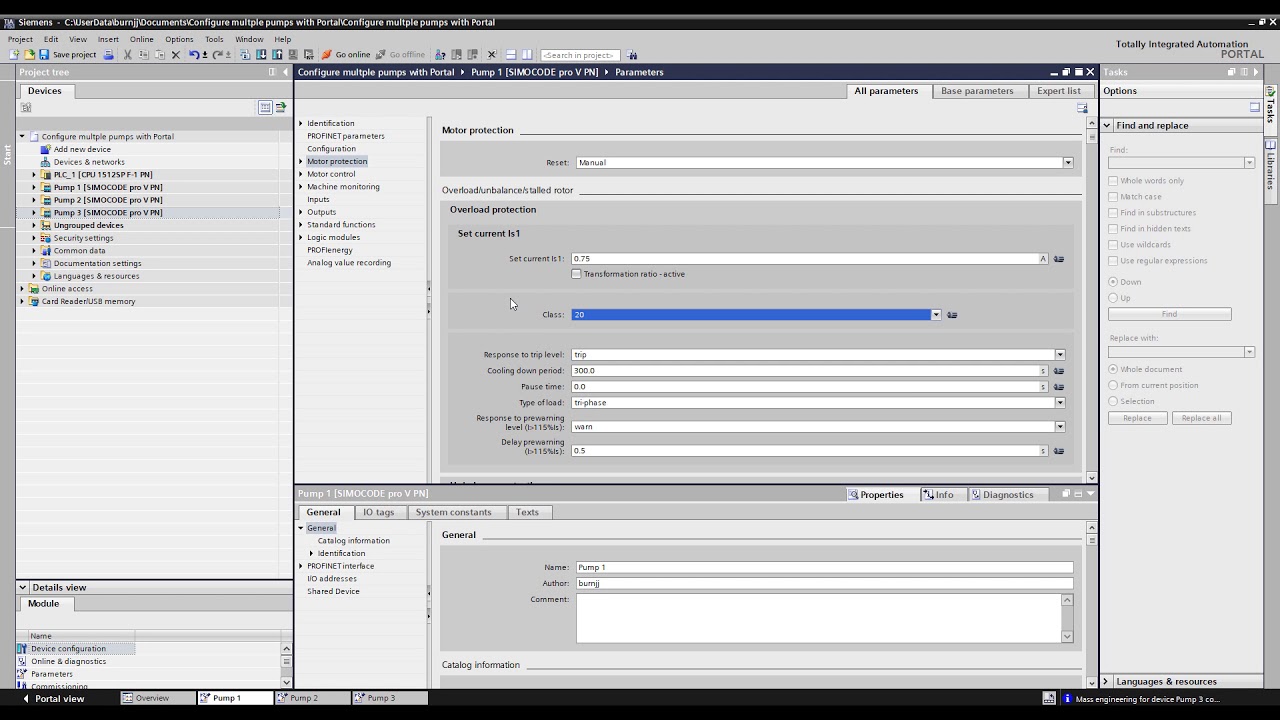The height and width of the screenshot is (720, 1280).
Task: Click the search binoculars icon beside Search in project
Action: point(632,55)
